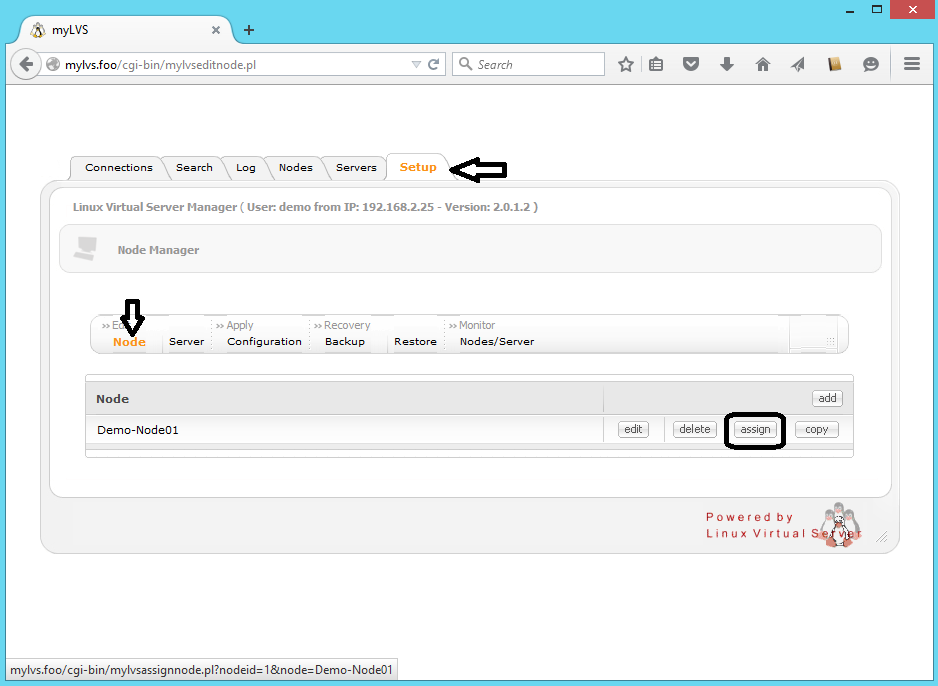The height and width of the screenshot is (686, 938).
Task: Delete the Demo-Node01 node
Action: pos(693,430)
